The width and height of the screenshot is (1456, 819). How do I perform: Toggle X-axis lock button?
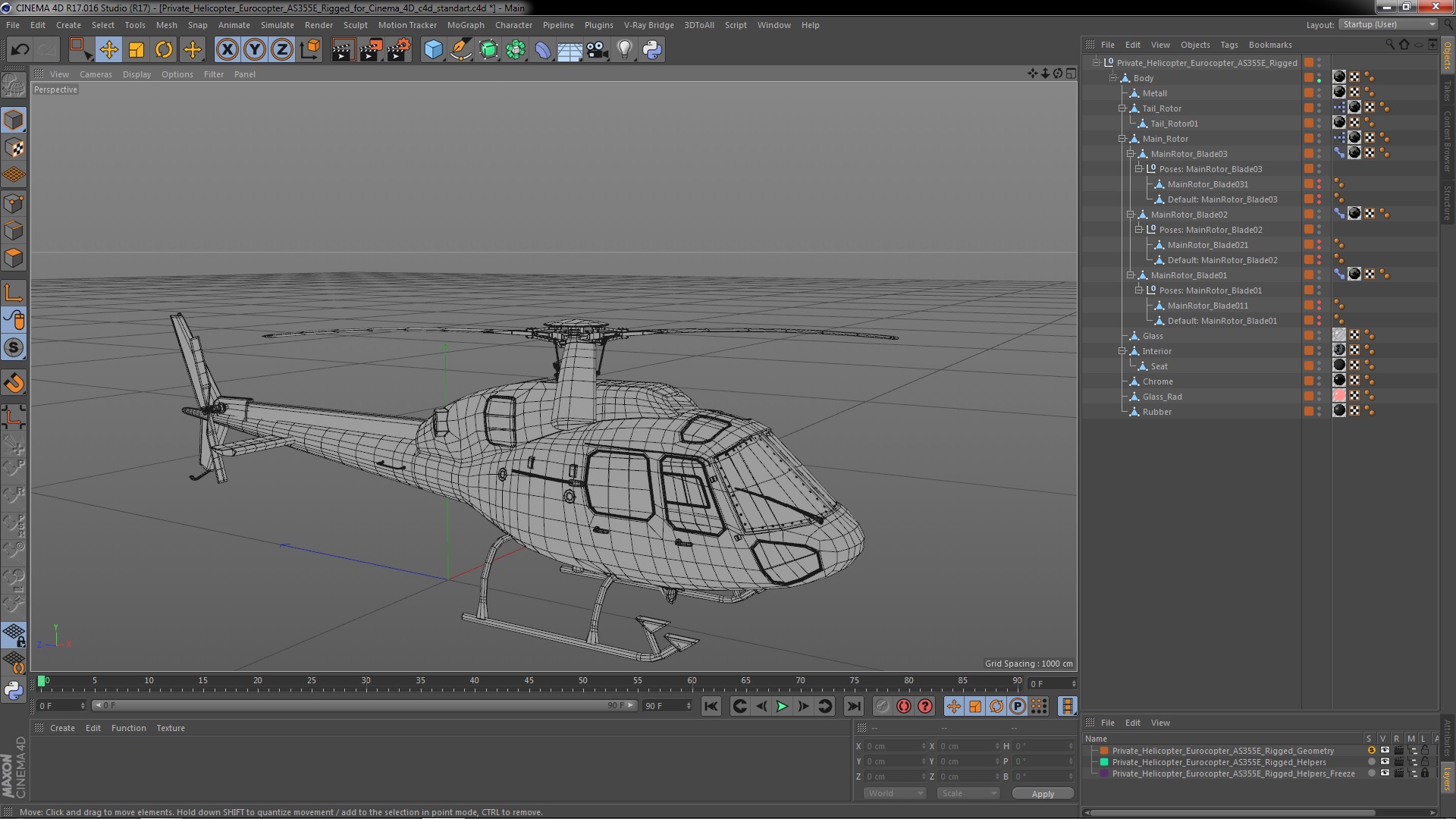coord(227,50)
